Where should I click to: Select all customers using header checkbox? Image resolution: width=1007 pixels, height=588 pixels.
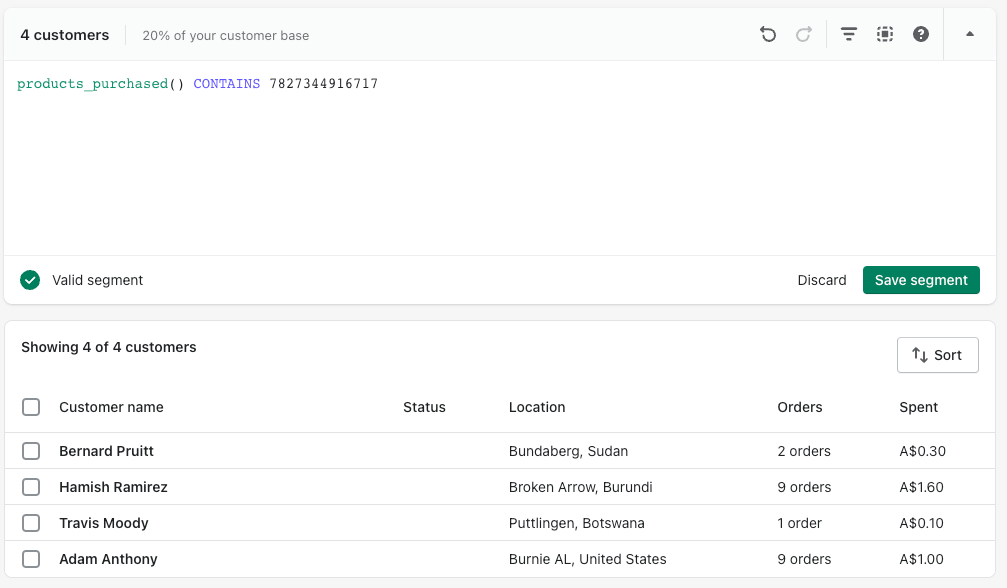click(31, 407)
